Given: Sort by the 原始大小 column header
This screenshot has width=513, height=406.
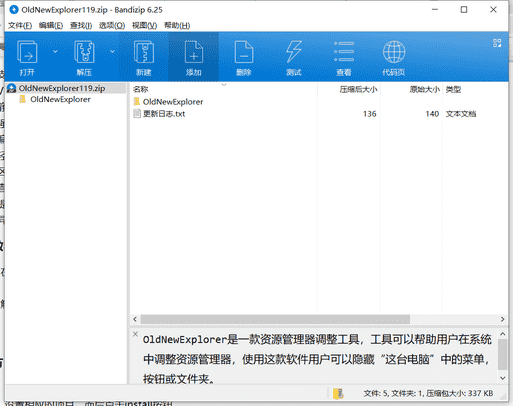Looking at the screenshot, I should [424, 89].
